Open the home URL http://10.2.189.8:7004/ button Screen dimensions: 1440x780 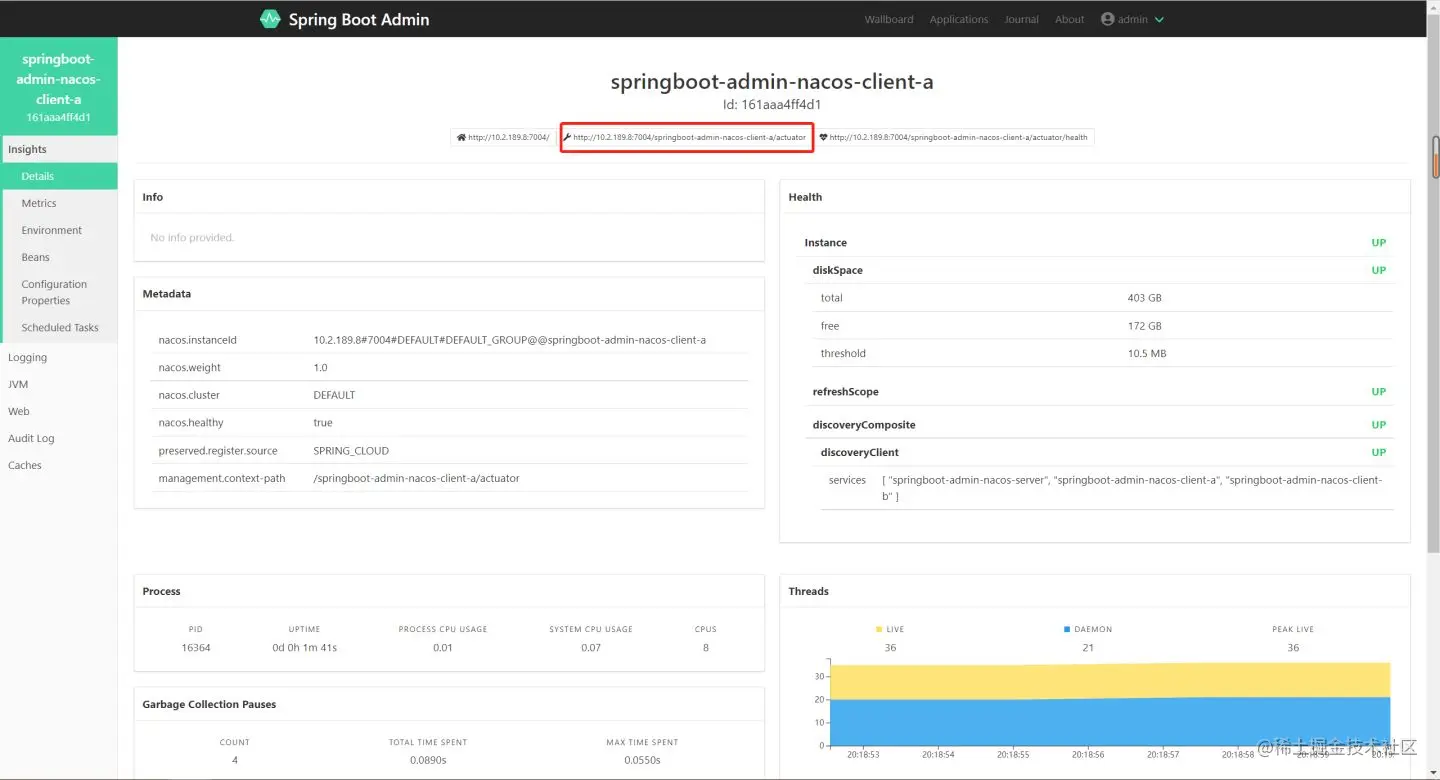(x=503, y=137)
